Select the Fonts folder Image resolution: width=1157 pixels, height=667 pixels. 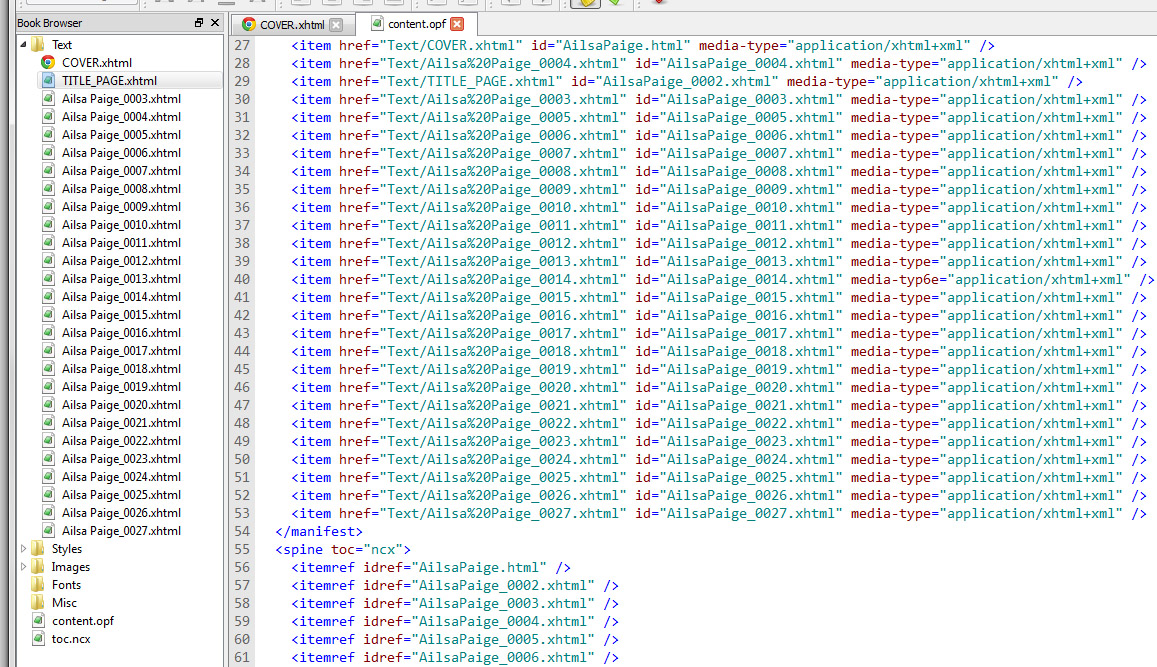66,584
